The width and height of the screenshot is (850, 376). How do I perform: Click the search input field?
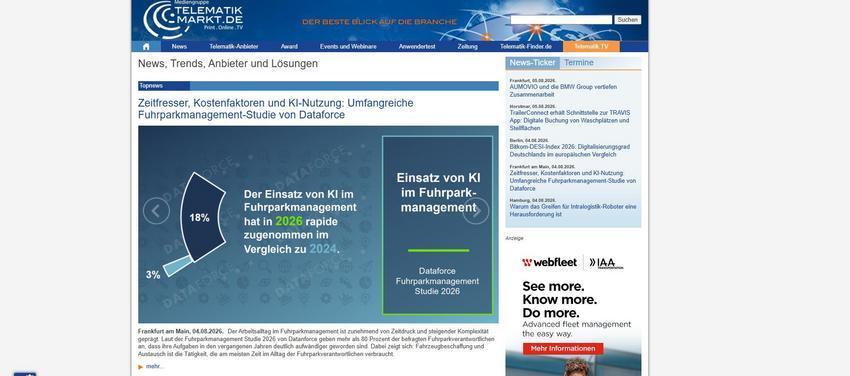pyautogui.click(x=561, y=20)
